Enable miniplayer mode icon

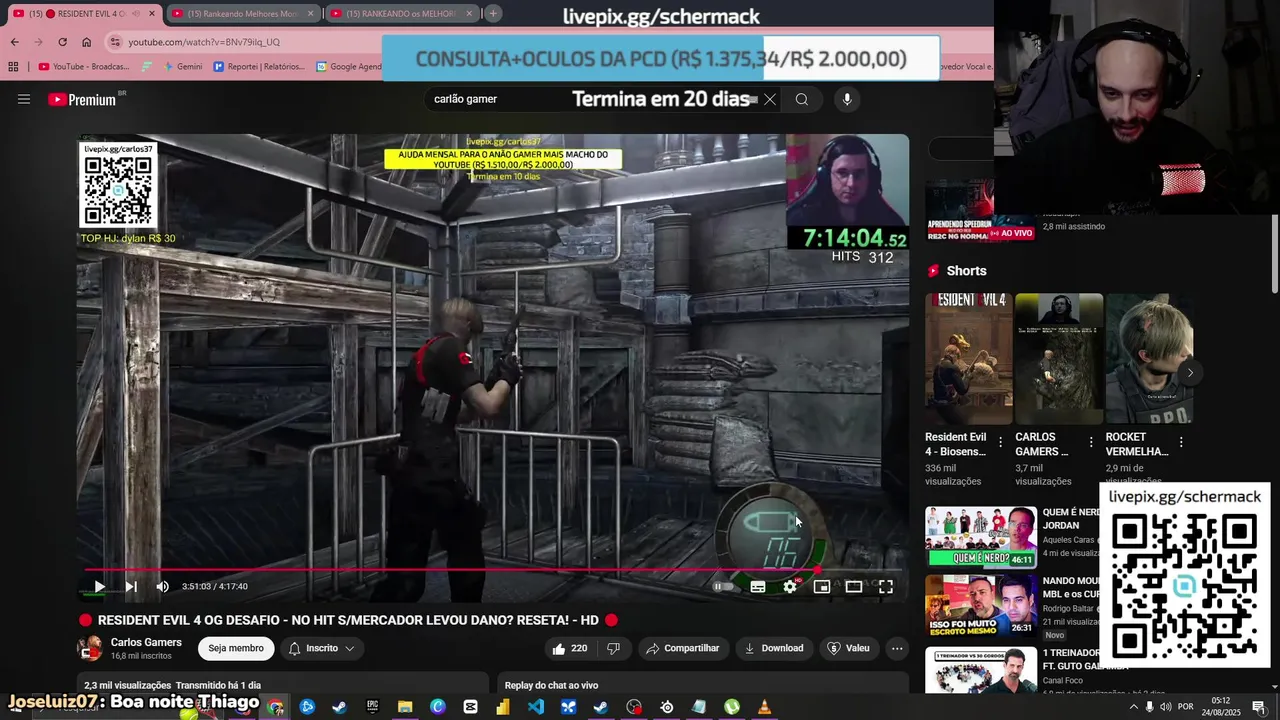pos(822,587)
